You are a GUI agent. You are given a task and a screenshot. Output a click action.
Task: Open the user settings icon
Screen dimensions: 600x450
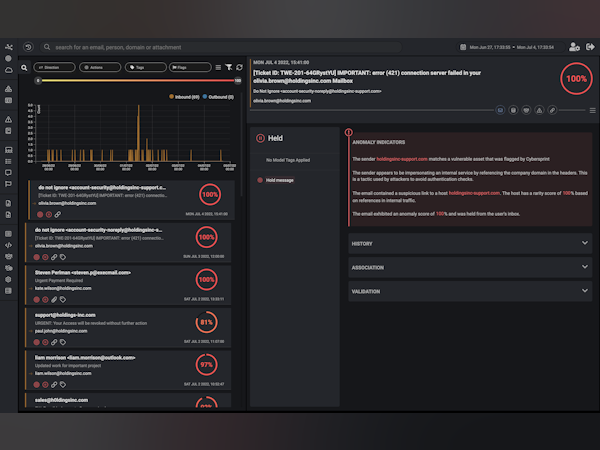(x=574, y=47)
